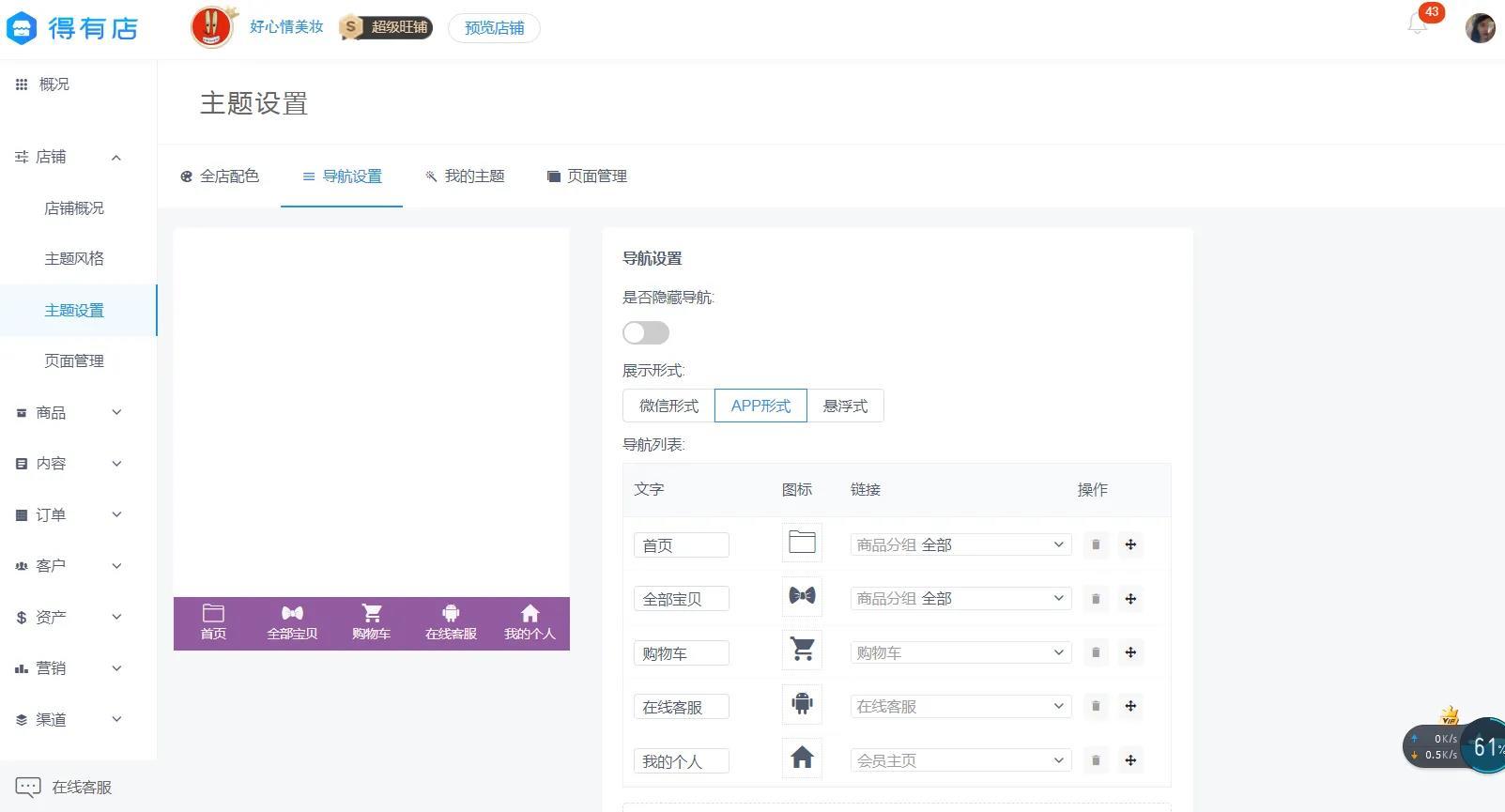This screenshot has height=812, width=1505.
Task: Switch to the 导航设置 tab
Action: pyautogui.click(x=342, y=176)
